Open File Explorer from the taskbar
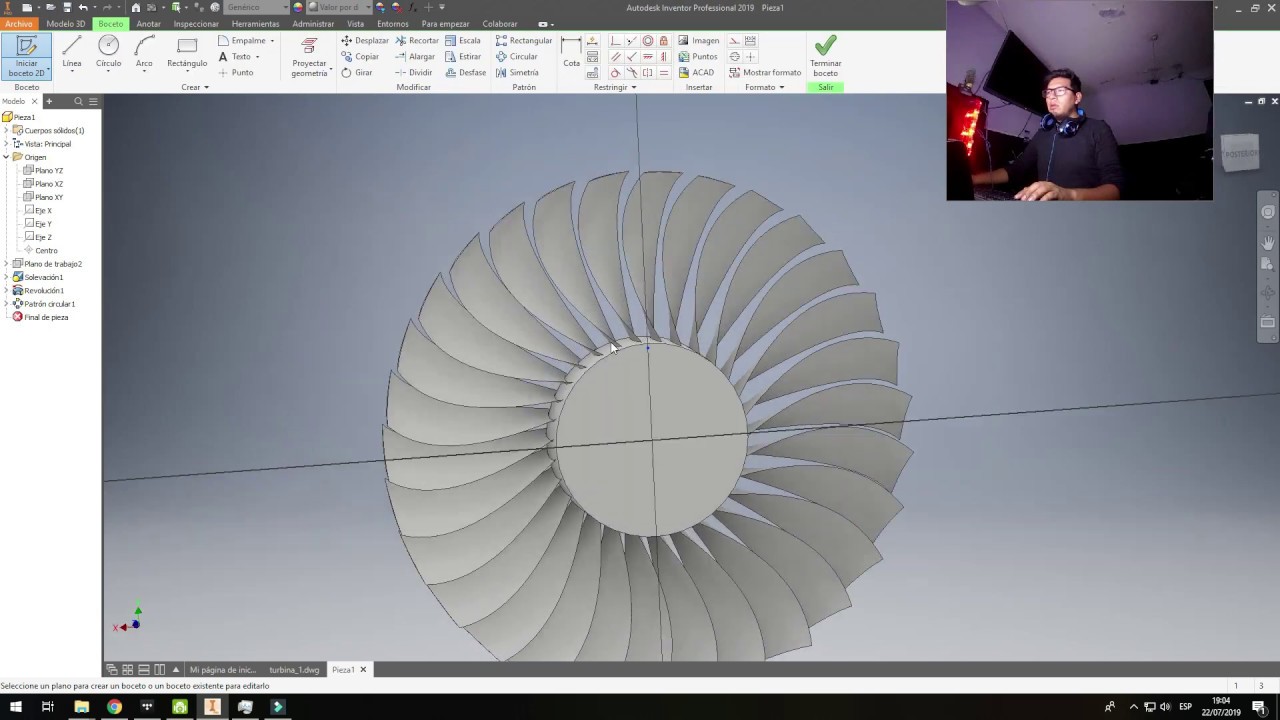This screenshot has height=720, width=1280. (82, 707)
